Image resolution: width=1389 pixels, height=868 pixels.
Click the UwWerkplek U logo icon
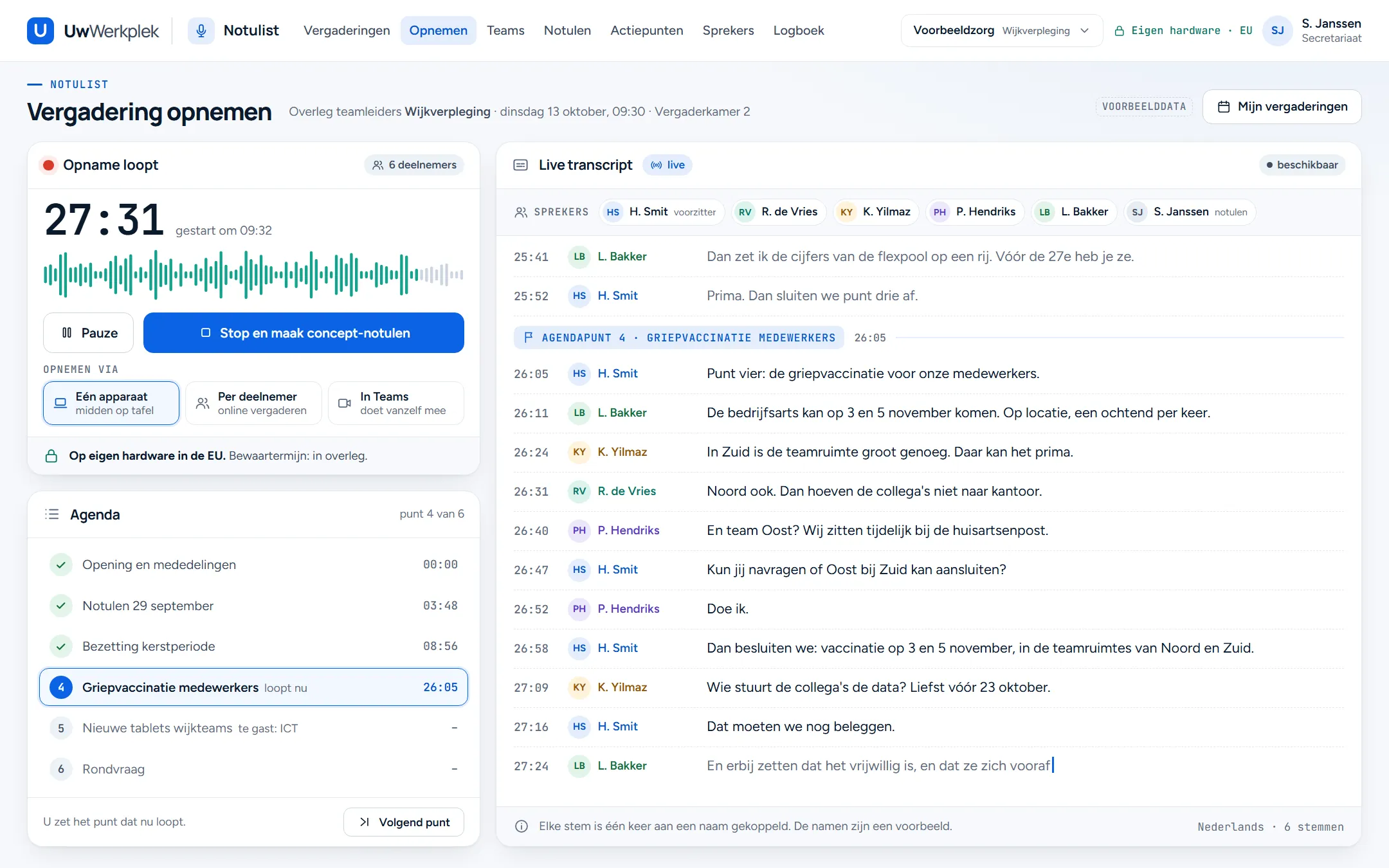tap(41, 31)
